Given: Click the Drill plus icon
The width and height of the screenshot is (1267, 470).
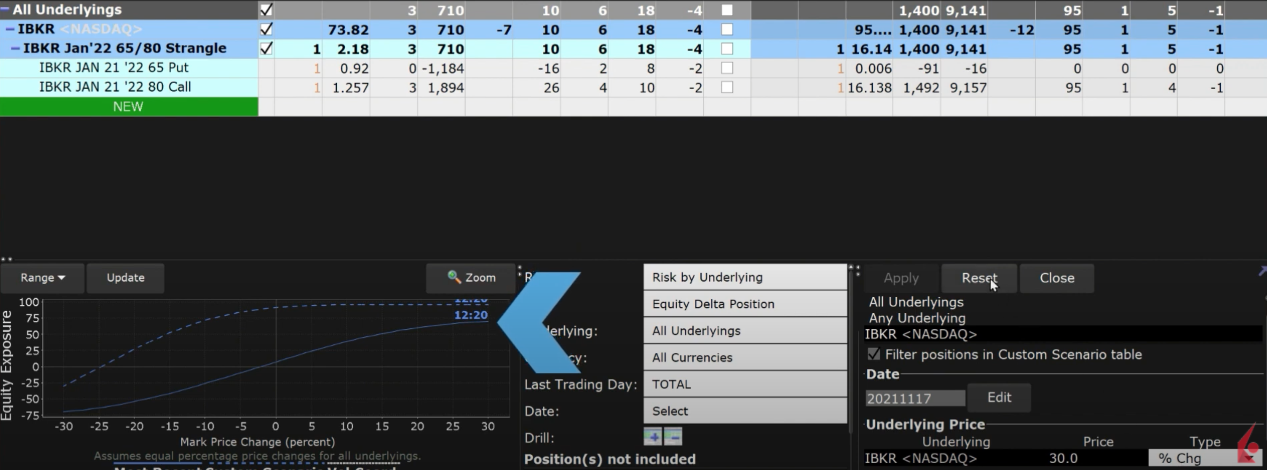Looking at the screenshot, I should pos(652,437).
